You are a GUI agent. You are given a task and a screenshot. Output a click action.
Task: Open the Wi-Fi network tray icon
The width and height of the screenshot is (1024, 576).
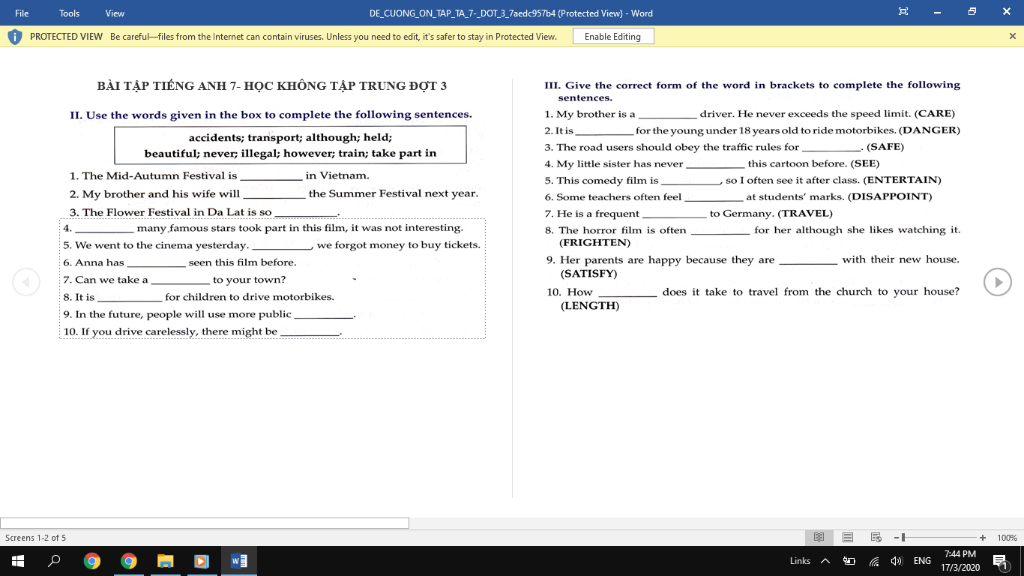pyautogui.click(x=874, y=561)
